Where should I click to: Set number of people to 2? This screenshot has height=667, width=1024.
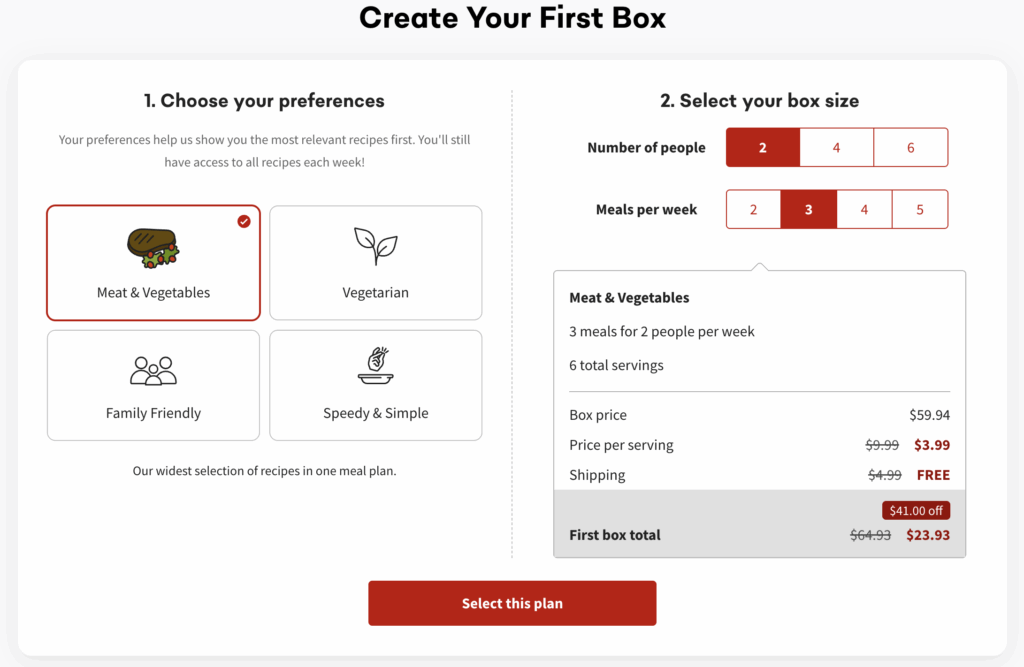[x=763, y=148]
